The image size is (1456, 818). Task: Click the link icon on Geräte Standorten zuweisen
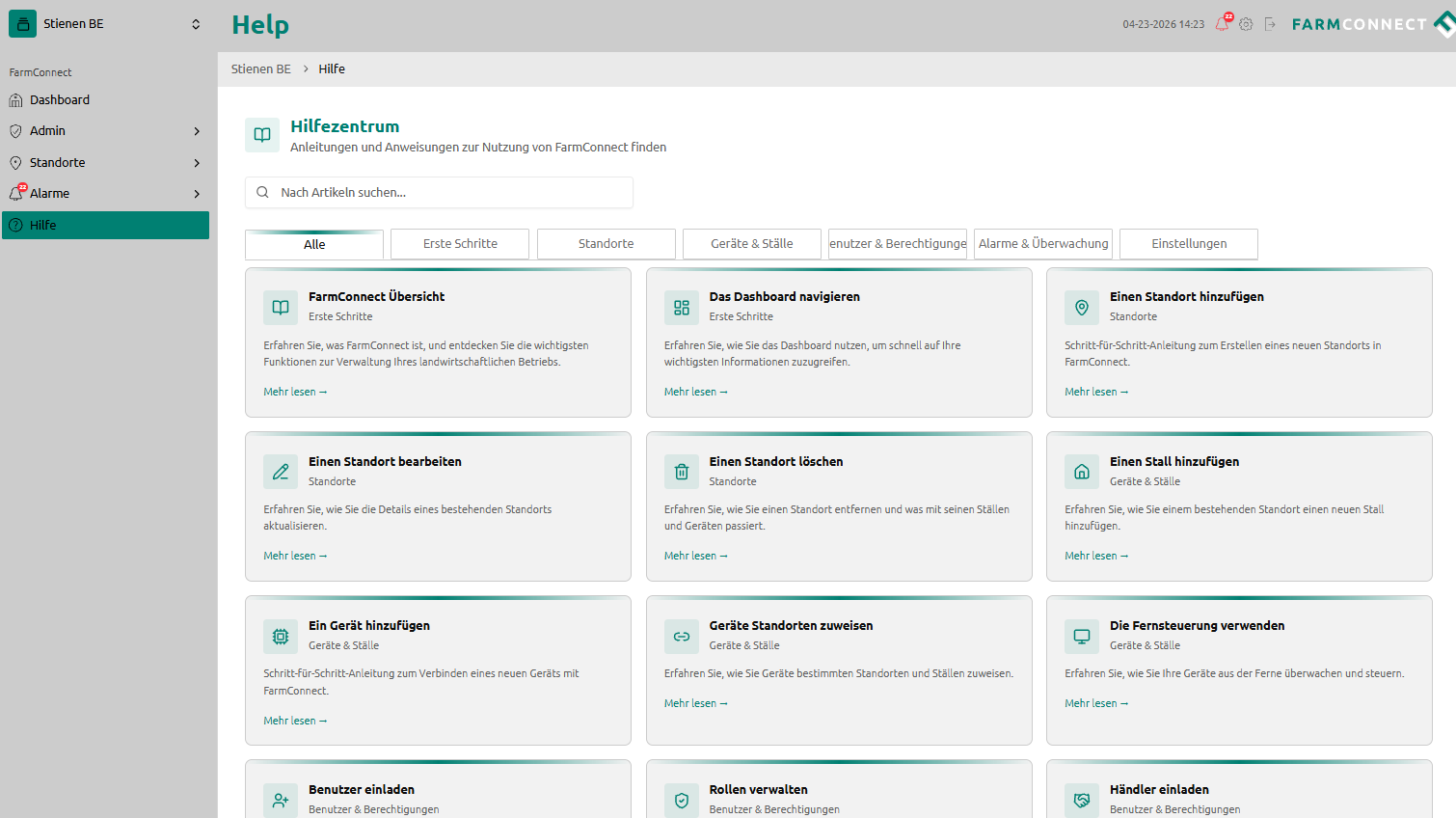click(x=682, y=636)
